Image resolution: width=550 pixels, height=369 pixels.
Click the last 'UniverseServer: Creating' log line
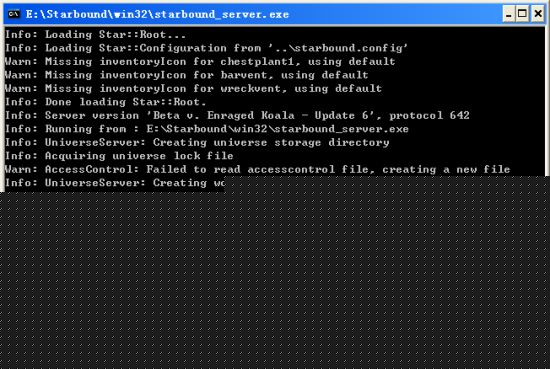(x=115, y=183)
